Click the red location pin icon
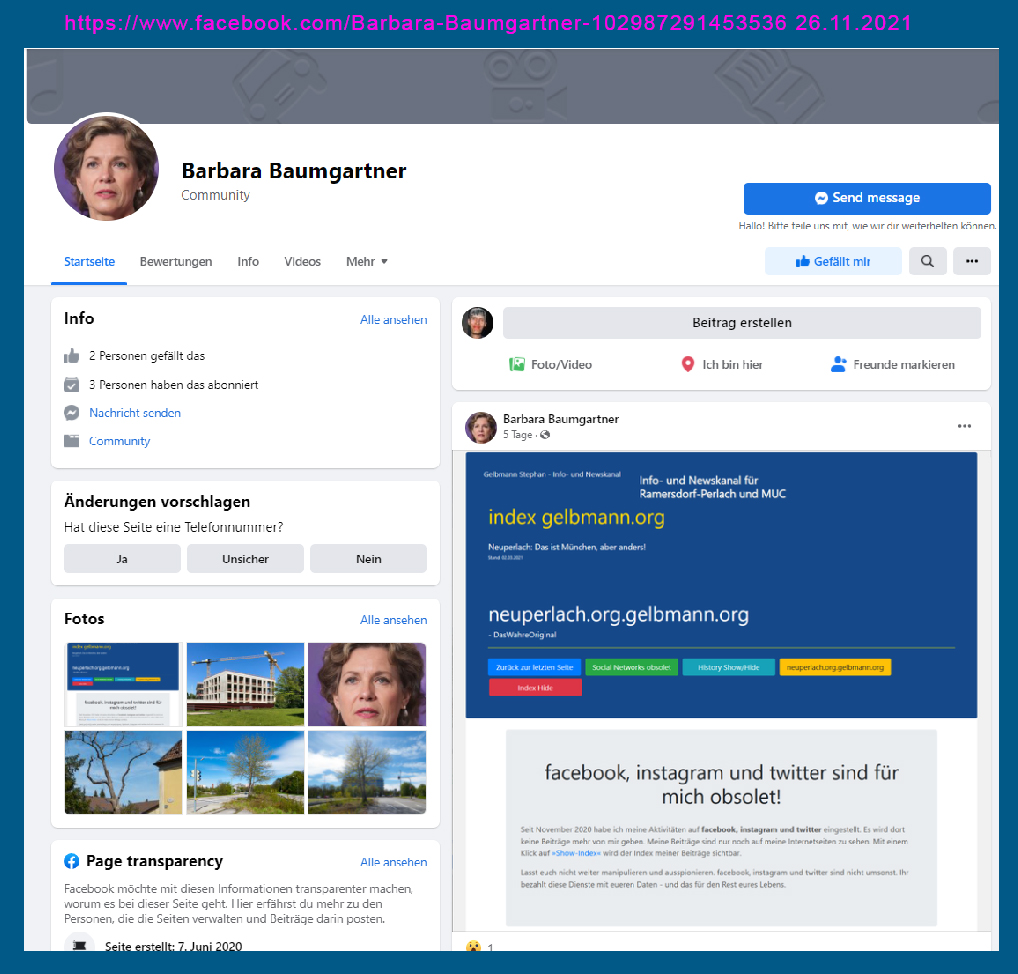Image resolution: width=1018 pixels, height=974 pixels. [x=688, y=364]
